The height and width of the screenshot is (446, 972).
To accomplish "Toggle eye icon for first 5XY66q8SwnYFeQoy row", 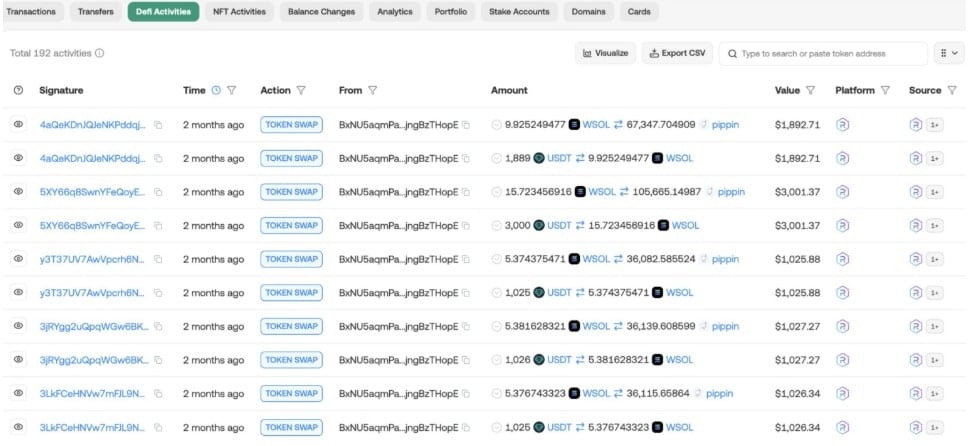I will click(x=18, y=192).
